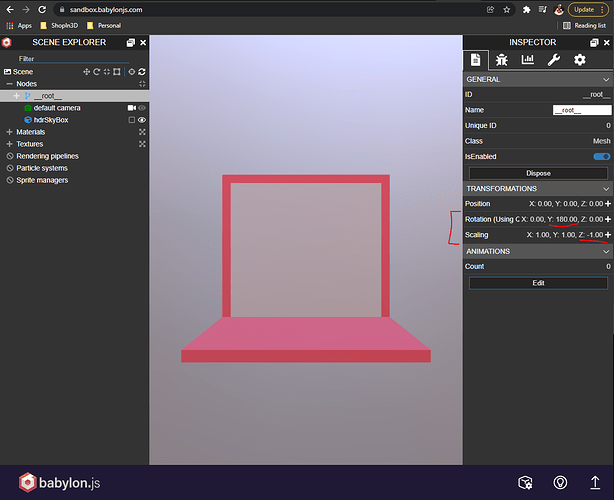
Task: Open the ShopIn3D bookmark folder
Action: coord(59,25)
